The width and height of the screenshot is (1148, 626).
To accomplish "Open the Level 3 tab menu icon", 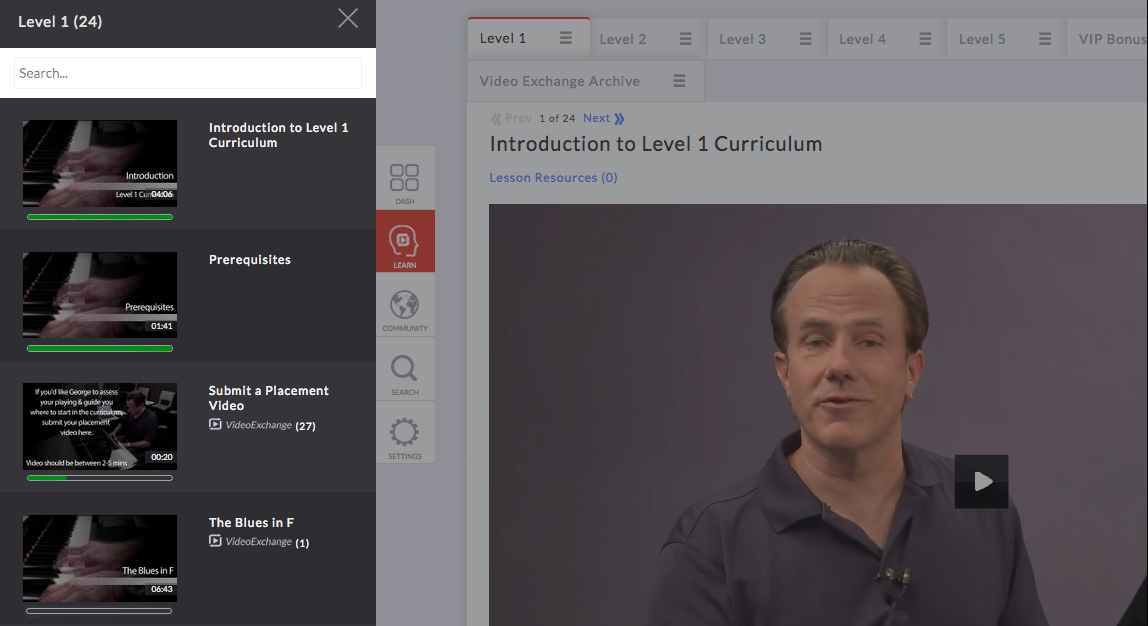I will click(805, 39).
